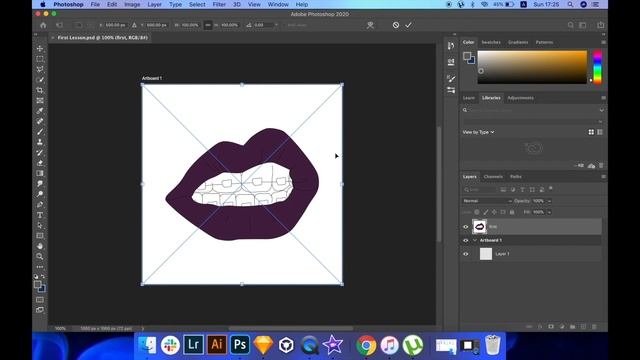
Task: Toggle maintain aspect ratio link
Action: (208, 25)
